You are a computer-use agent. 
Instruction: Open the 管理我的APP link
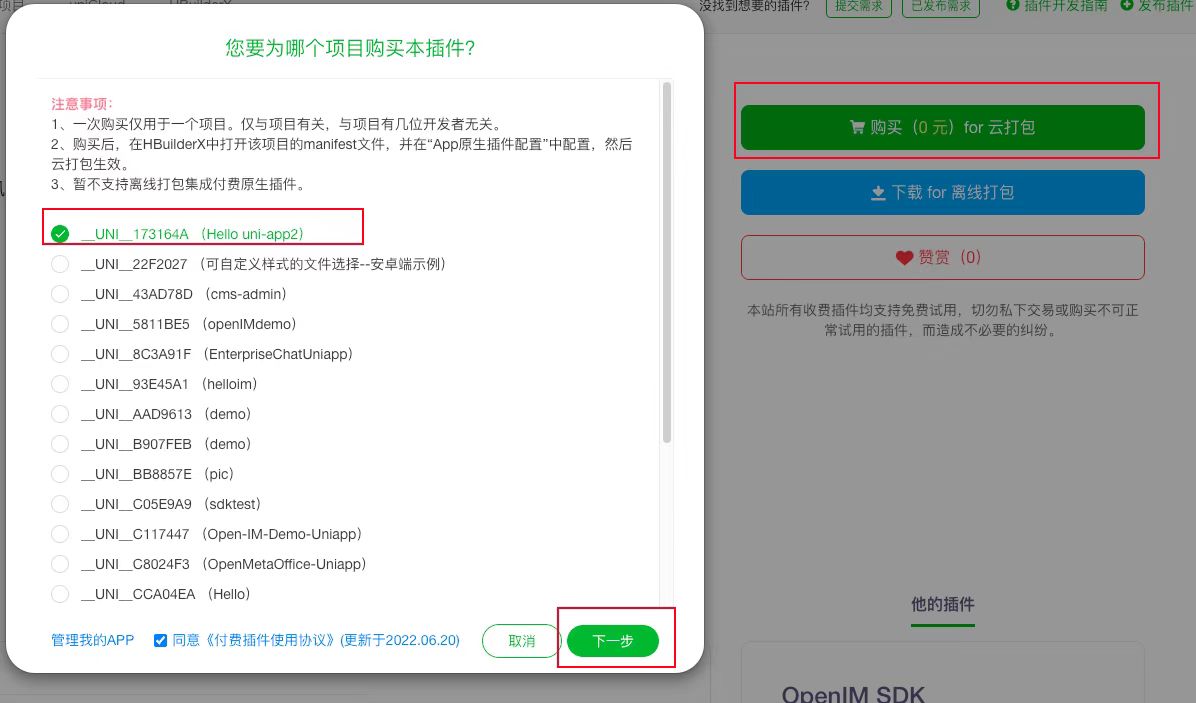point(92,640)
